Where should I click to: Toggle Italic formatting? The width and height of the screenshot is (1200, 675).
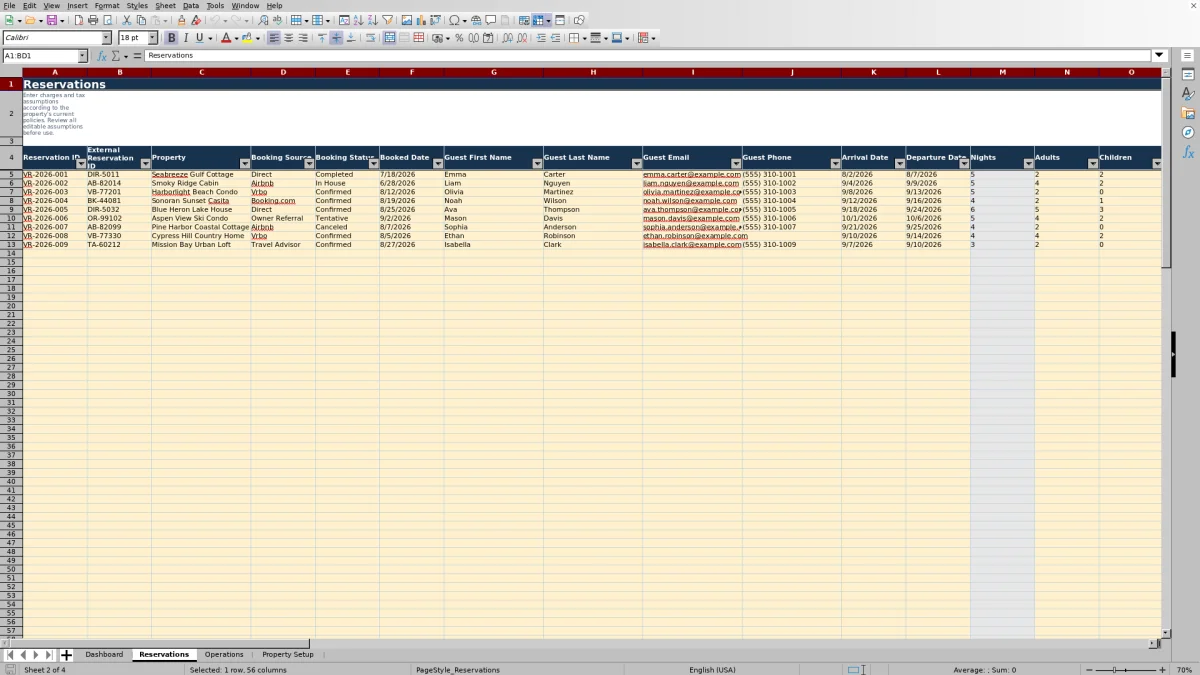(185, 38)
